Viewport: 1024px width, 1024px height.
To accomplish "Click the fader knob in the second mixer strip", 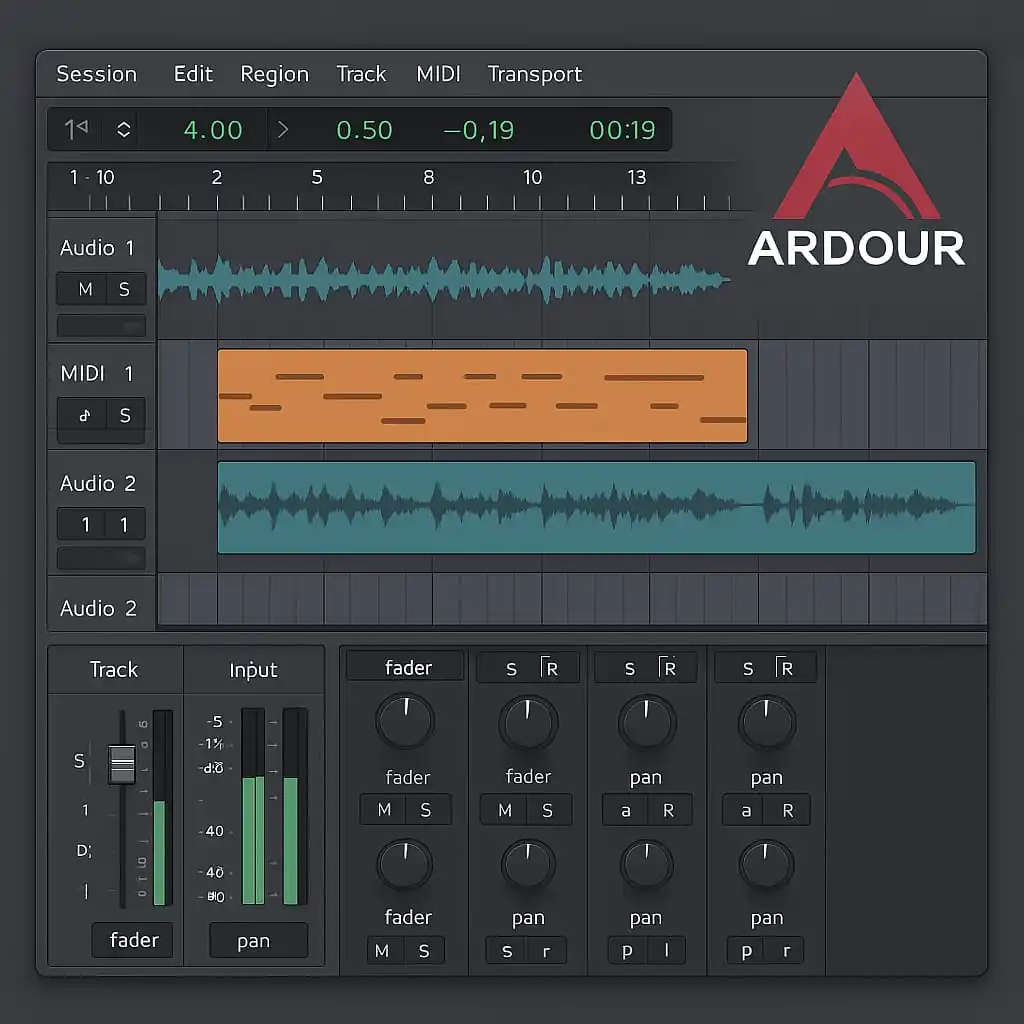I will (x=528, y=723).
